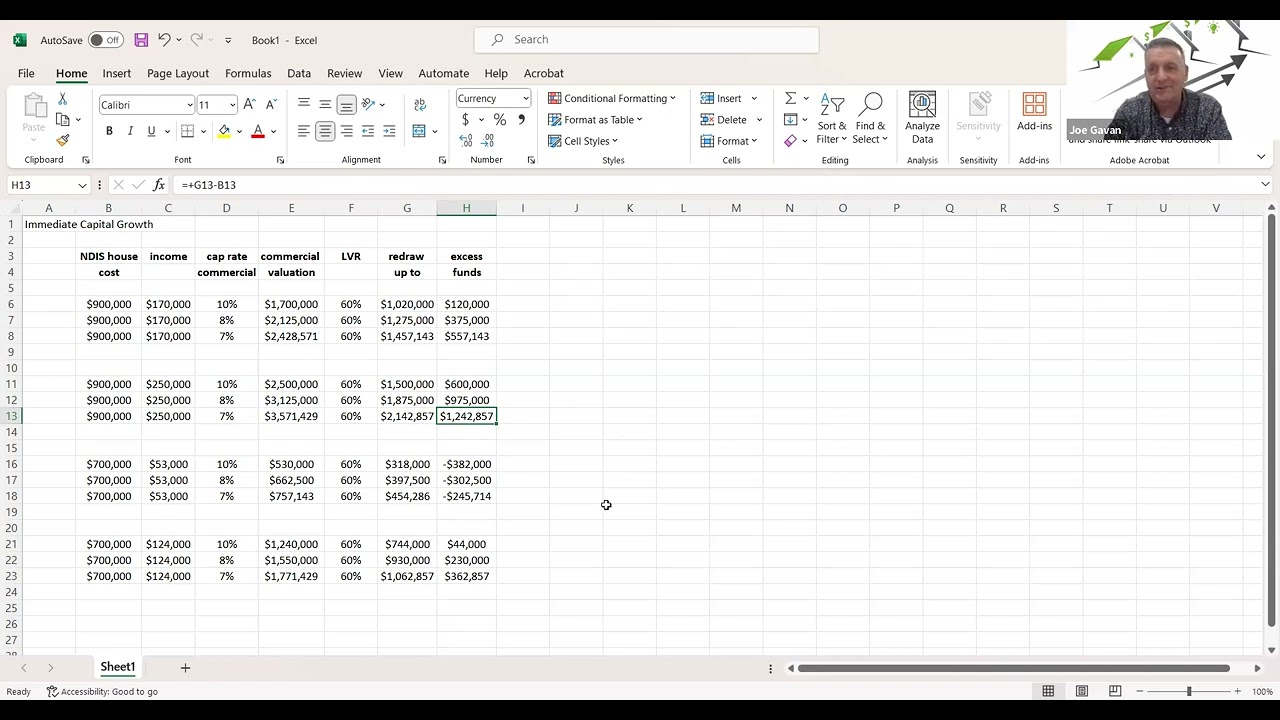Click the Percent Style icon
1280x720 pixels.
(500, 120)
